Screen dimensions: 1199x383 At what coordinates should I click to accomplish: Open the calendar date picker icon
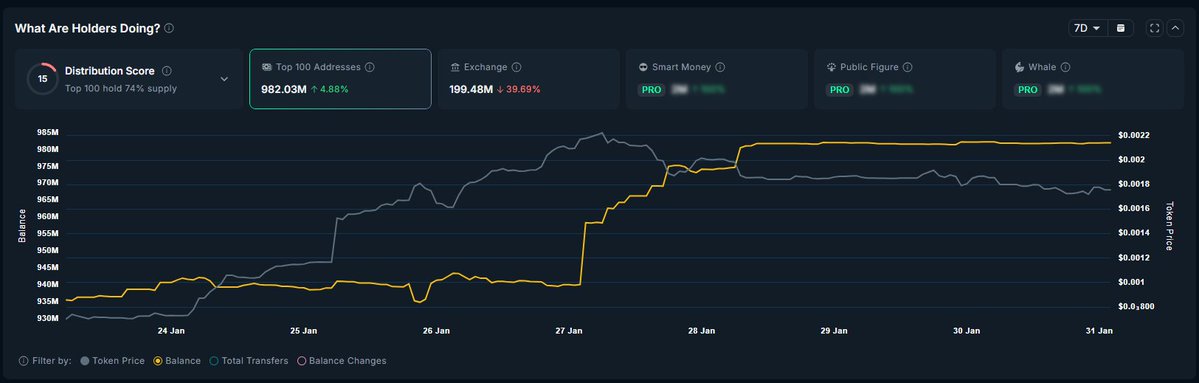point(1121,28)
